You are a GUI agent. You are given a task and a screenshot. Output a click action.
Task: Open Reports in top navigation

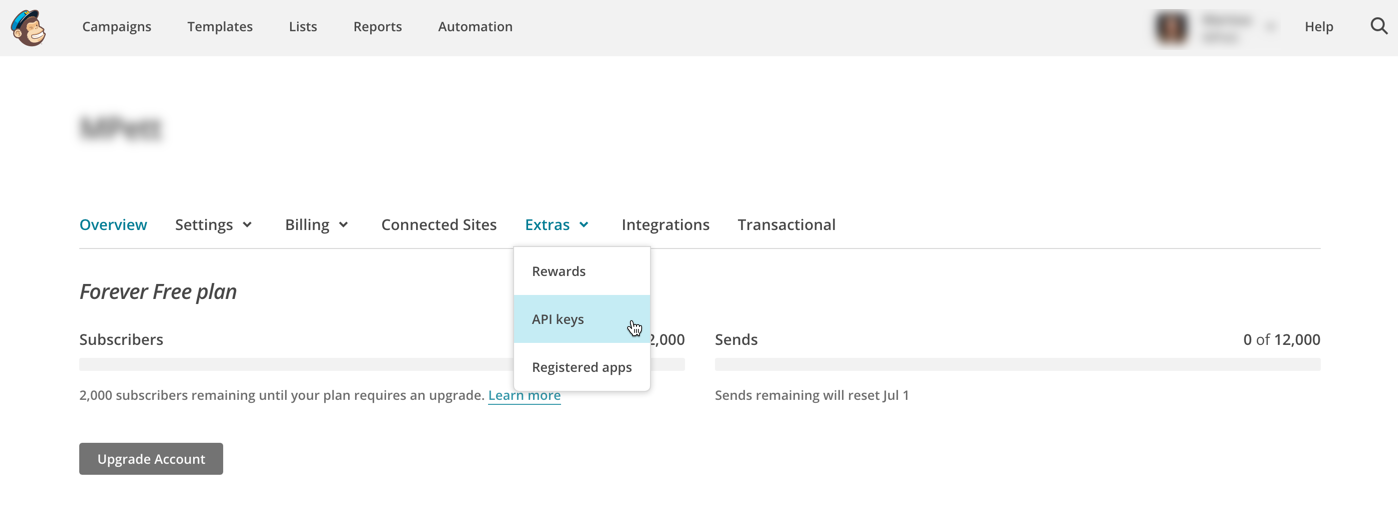coord(377,27)
